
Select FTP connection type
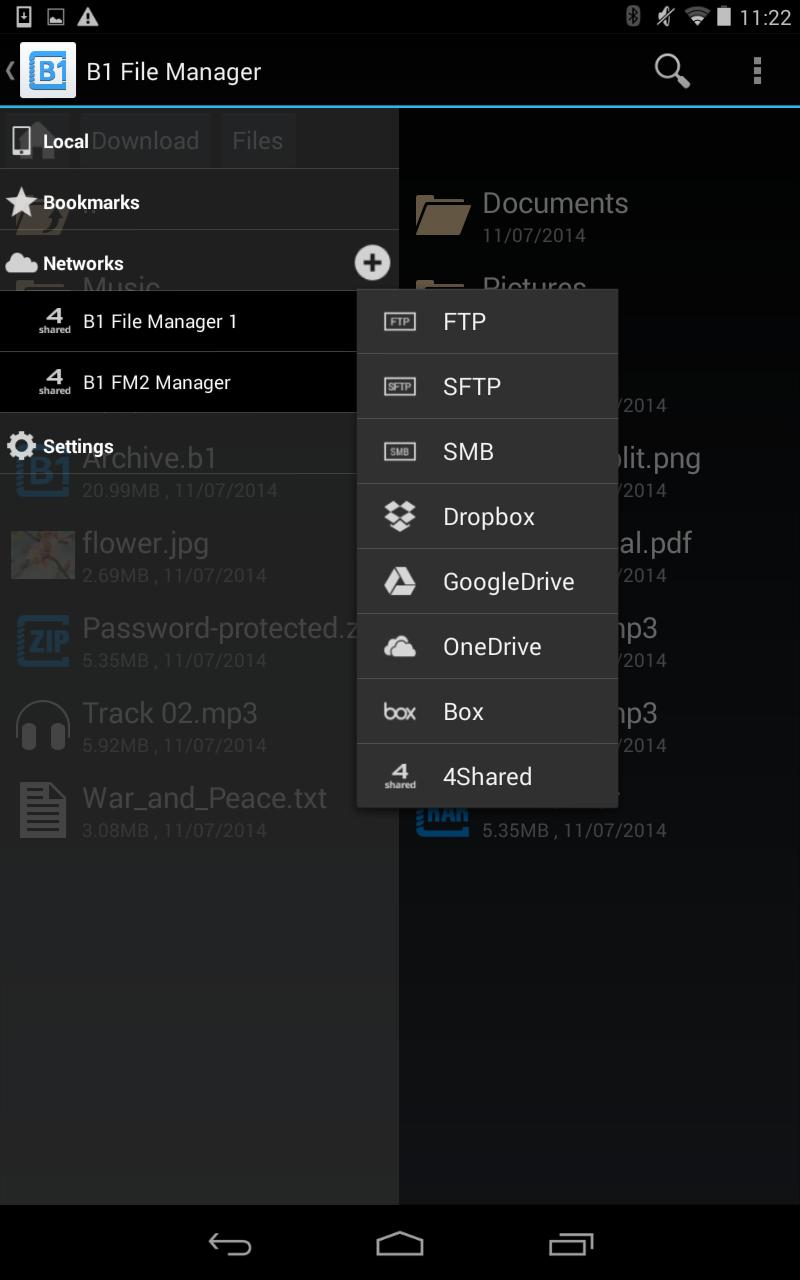click(x=487, y=322)
